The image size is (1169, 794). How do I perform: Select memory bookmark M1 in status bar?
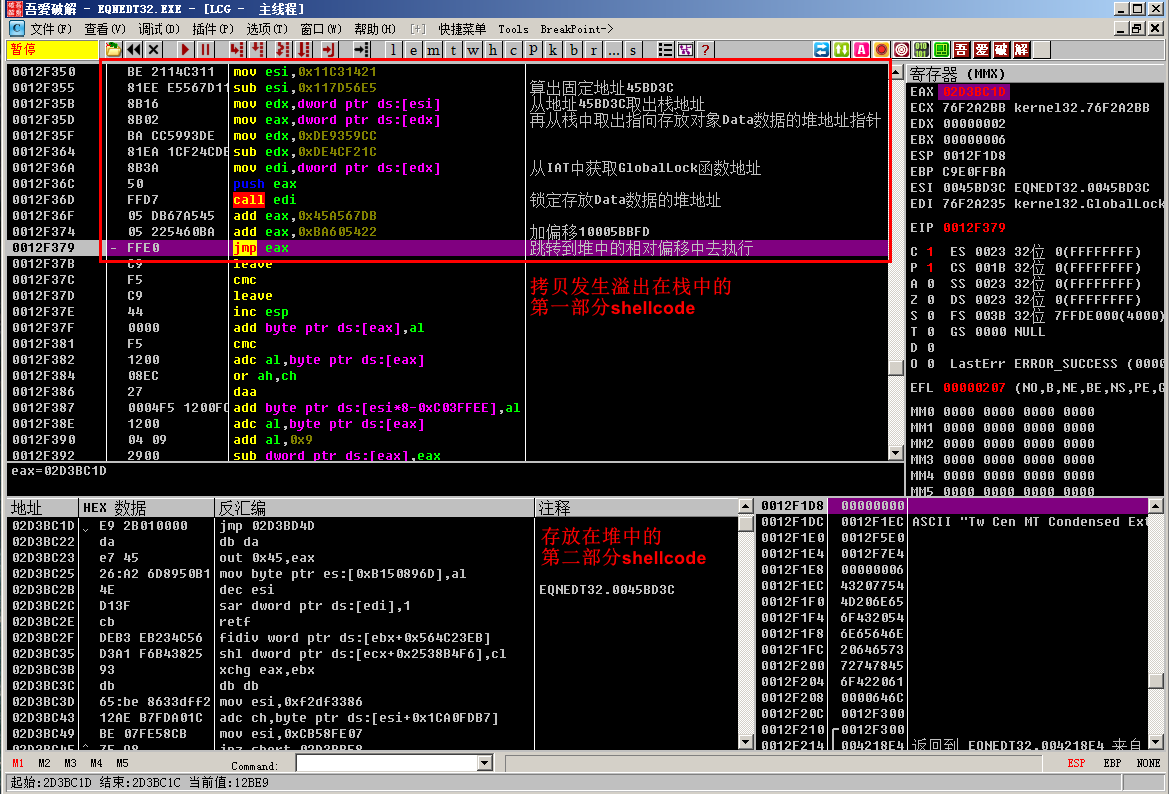[18, 763]
